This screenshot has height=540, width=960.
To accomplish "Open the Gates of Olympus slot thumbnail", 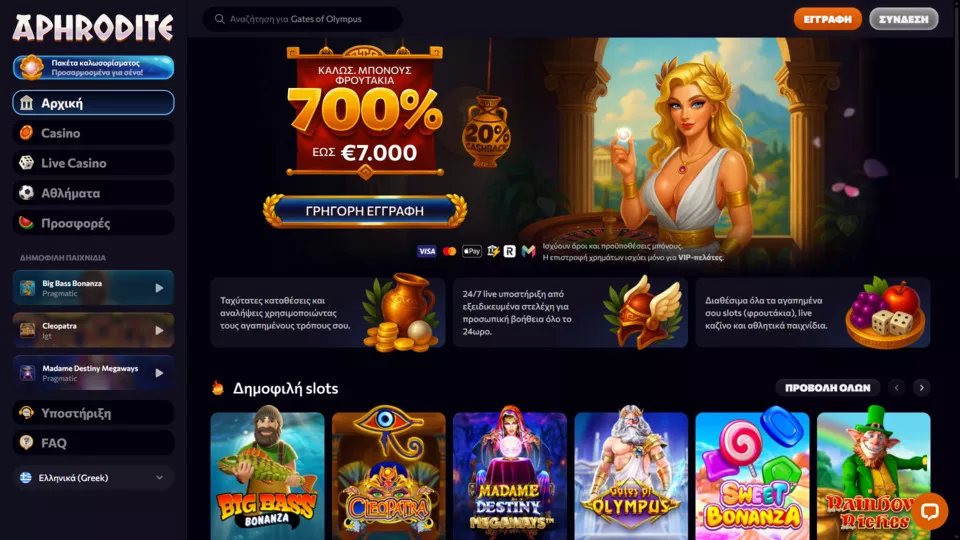I will 631,476.
